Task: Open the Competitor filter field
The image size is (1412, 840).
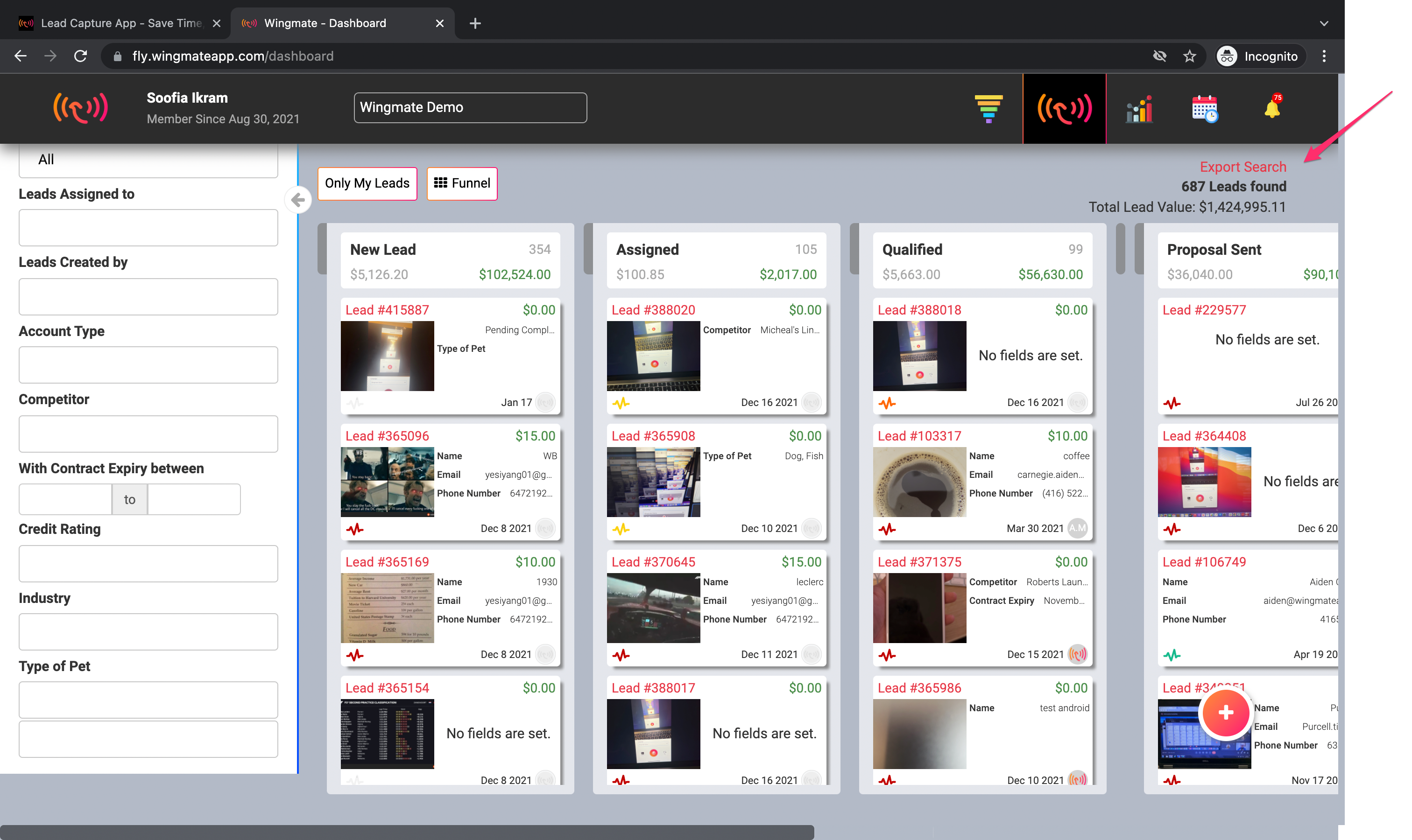Action: pos(148,434)
